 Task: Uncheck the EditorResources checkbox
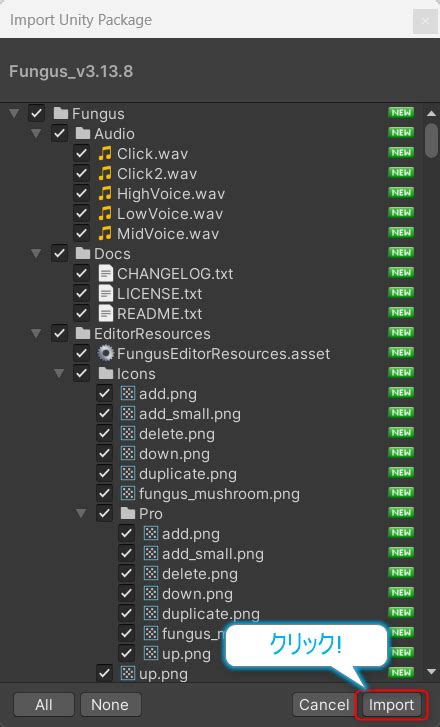[59, 333]
